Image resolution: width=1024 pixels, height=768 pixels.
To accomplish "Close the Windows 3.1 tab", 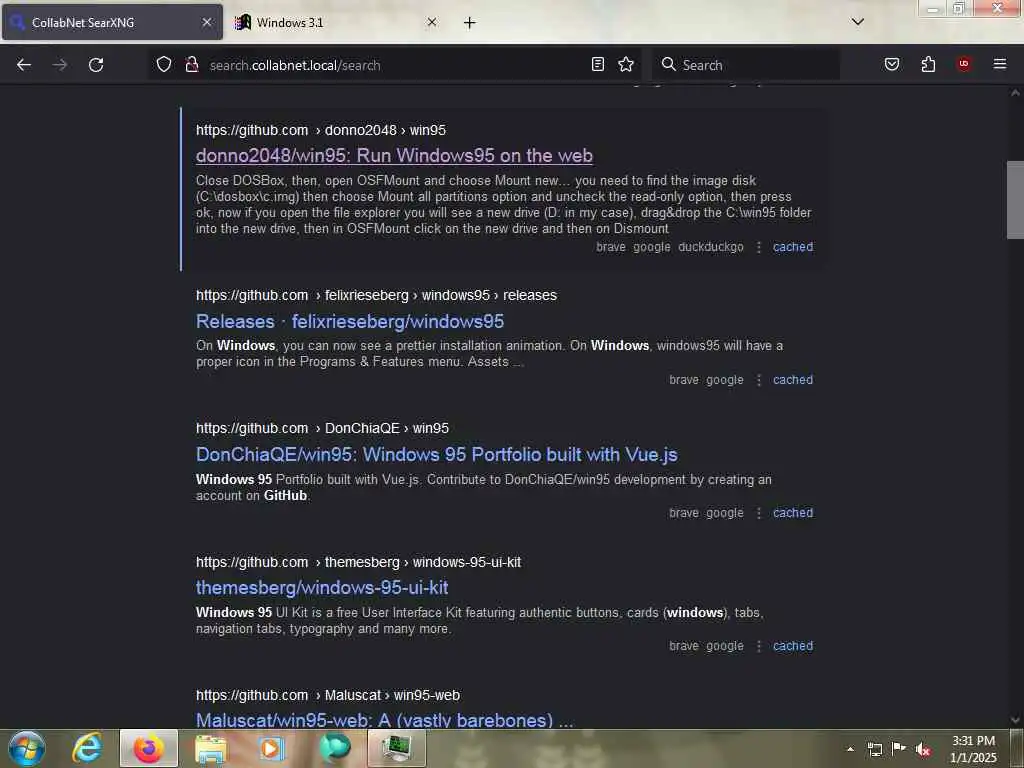I will [x=432, y=22].
